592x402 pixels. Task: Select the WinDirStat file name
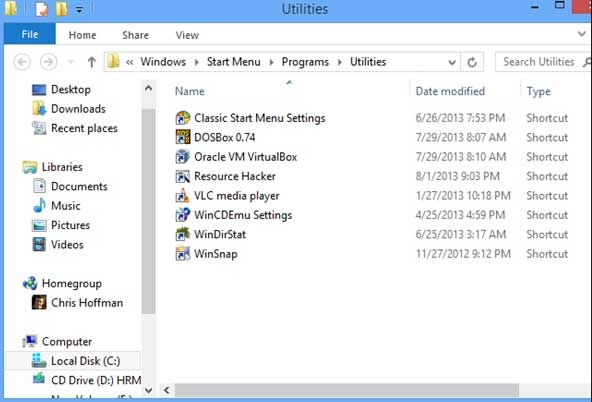pos(220,234)
